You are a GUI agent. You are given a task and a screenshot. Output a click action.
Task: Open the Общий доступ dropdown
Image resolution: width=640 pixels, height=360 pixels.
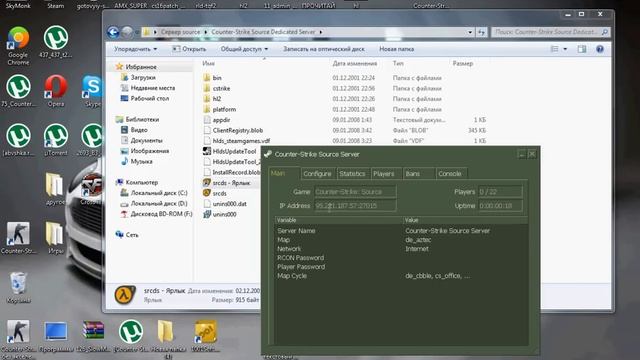[x=244, y=49]
